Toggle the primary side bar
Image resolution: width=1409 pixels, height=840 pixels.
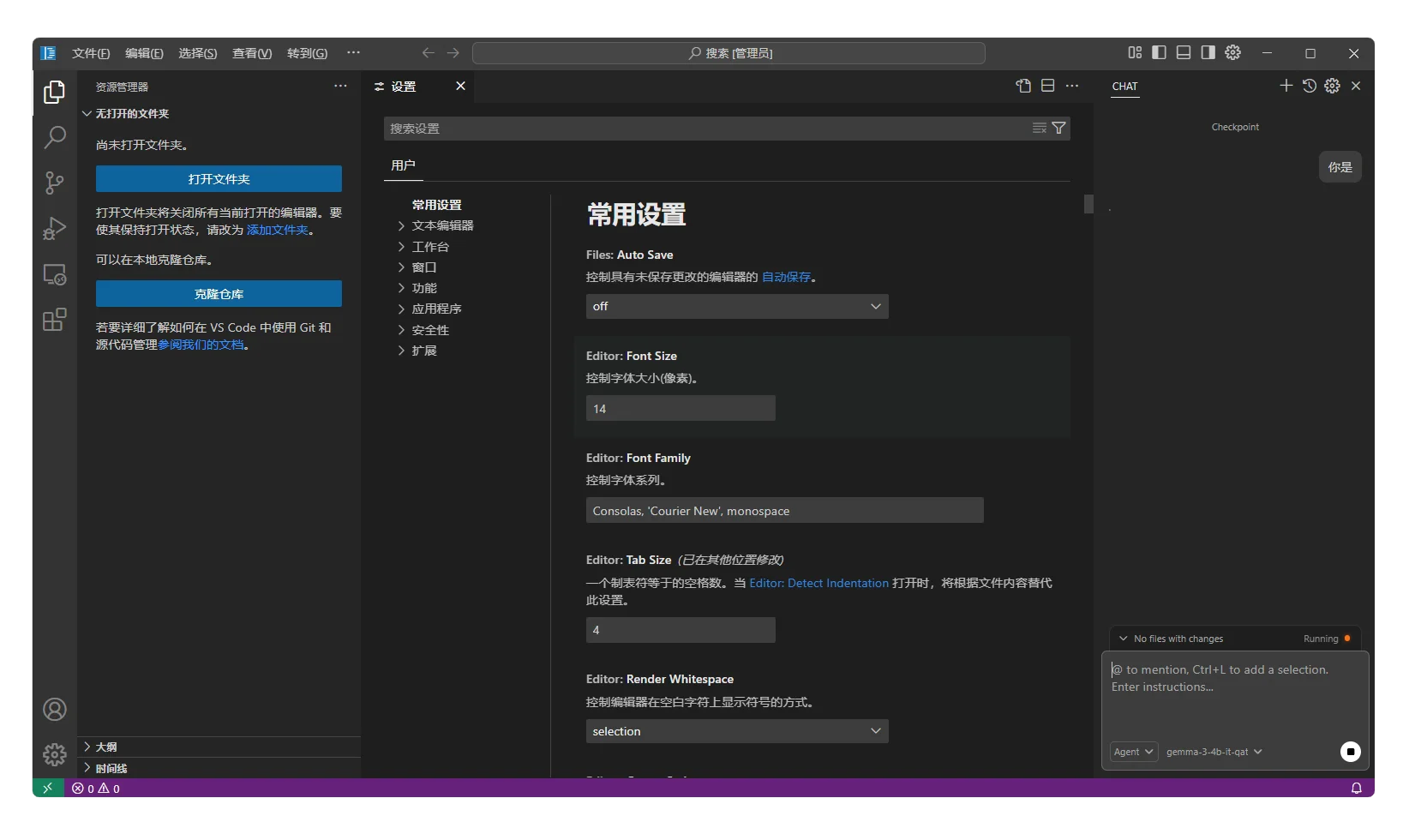[1159, 53]
